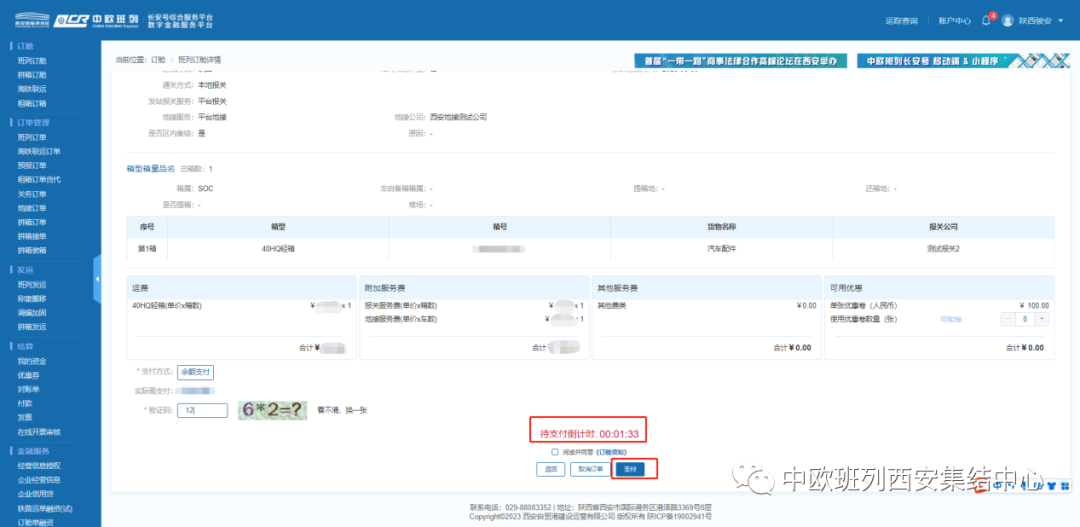Image resolution: width=1080 pixels, height=527 pixels.
Task: Open 发票 in the sidebar
Action: (25, 417)
